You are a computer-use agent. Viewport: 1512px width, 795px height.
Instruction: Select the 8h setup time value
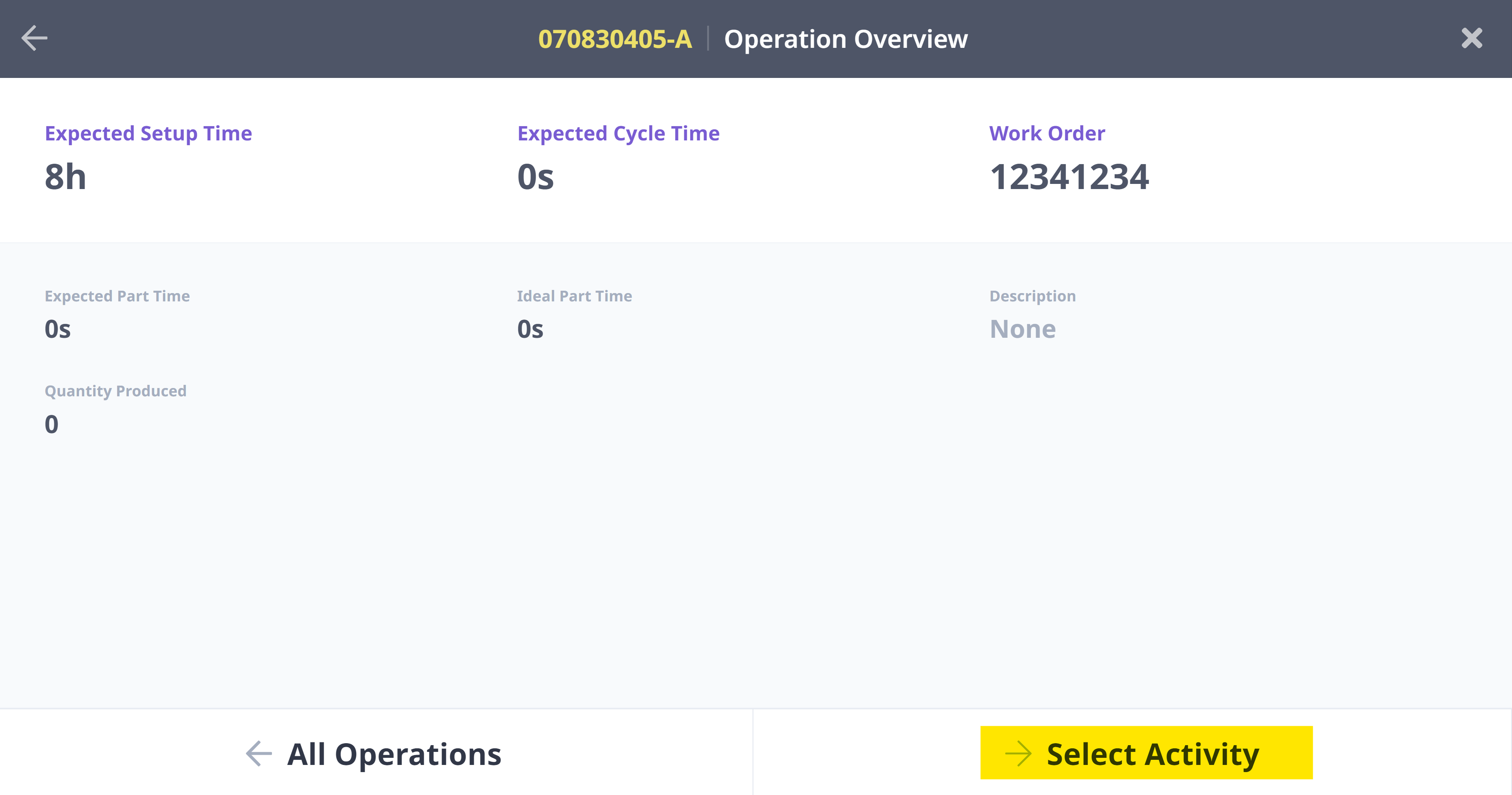click(x=65, y=177)
